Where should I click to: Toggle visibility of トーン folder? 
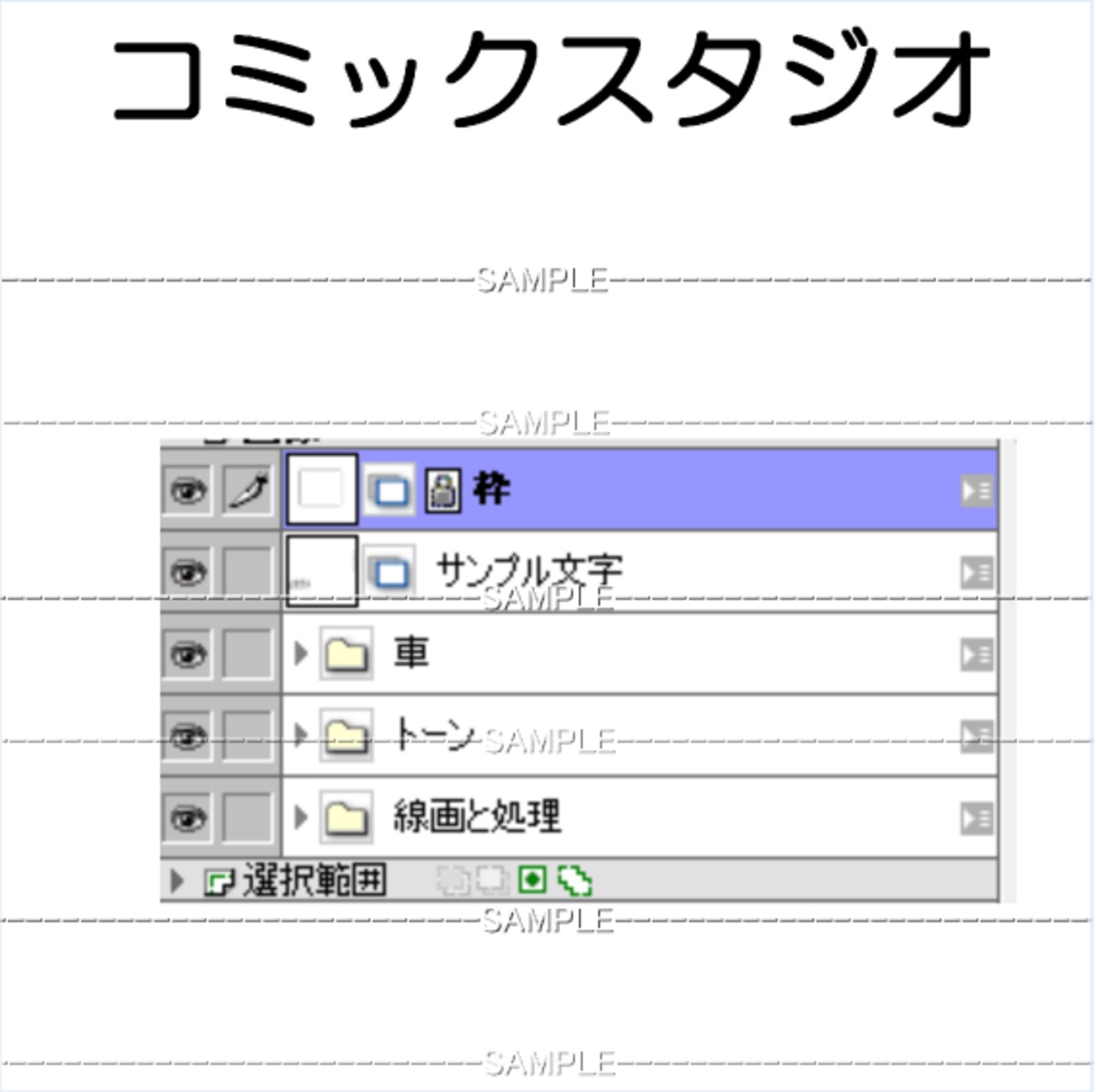[x=188, y=736]
